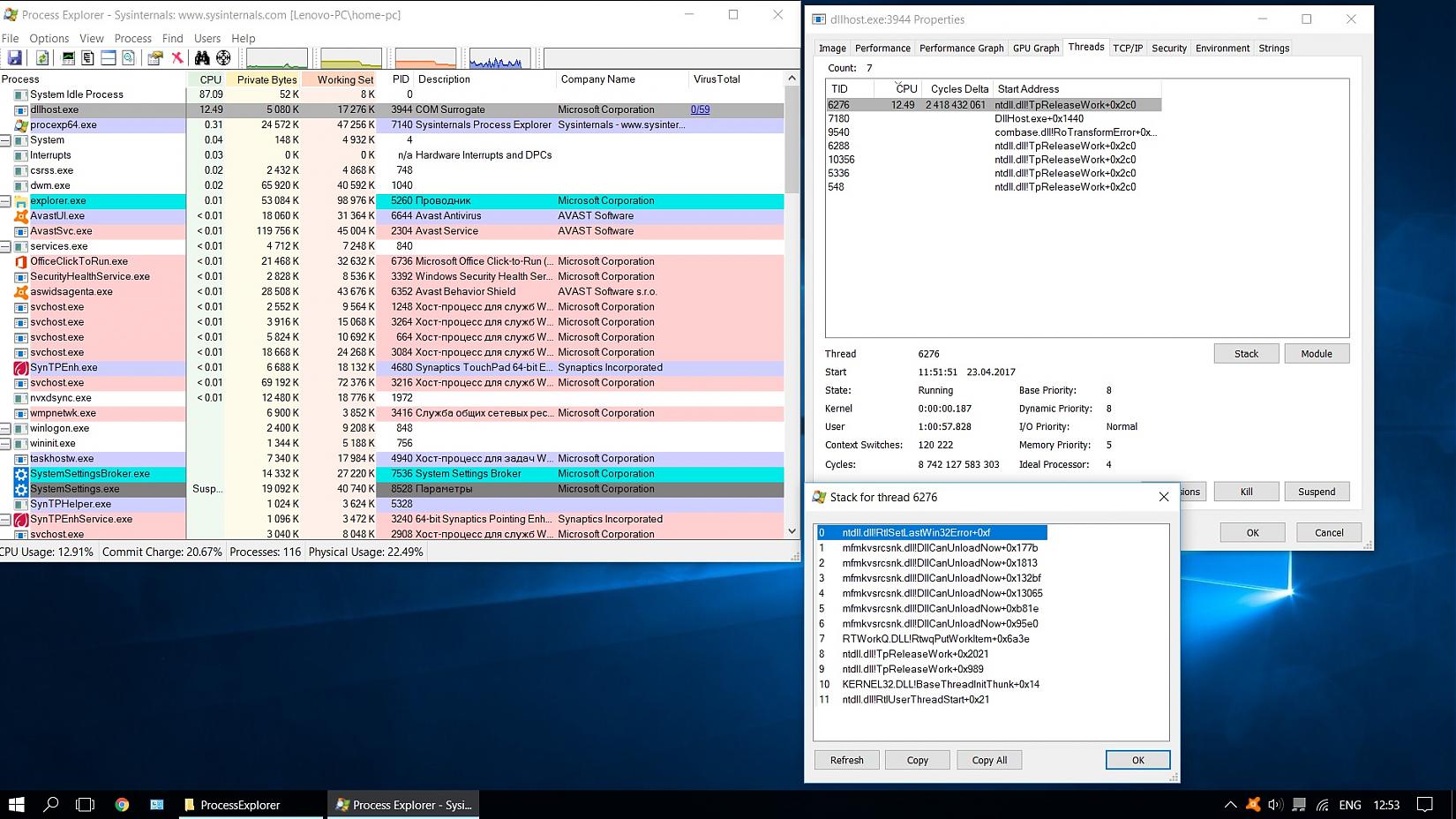Open the 0/59 VirusTotal link
Image resolution: width=1456 pixels, height=819 pixels.
(700, 110)
